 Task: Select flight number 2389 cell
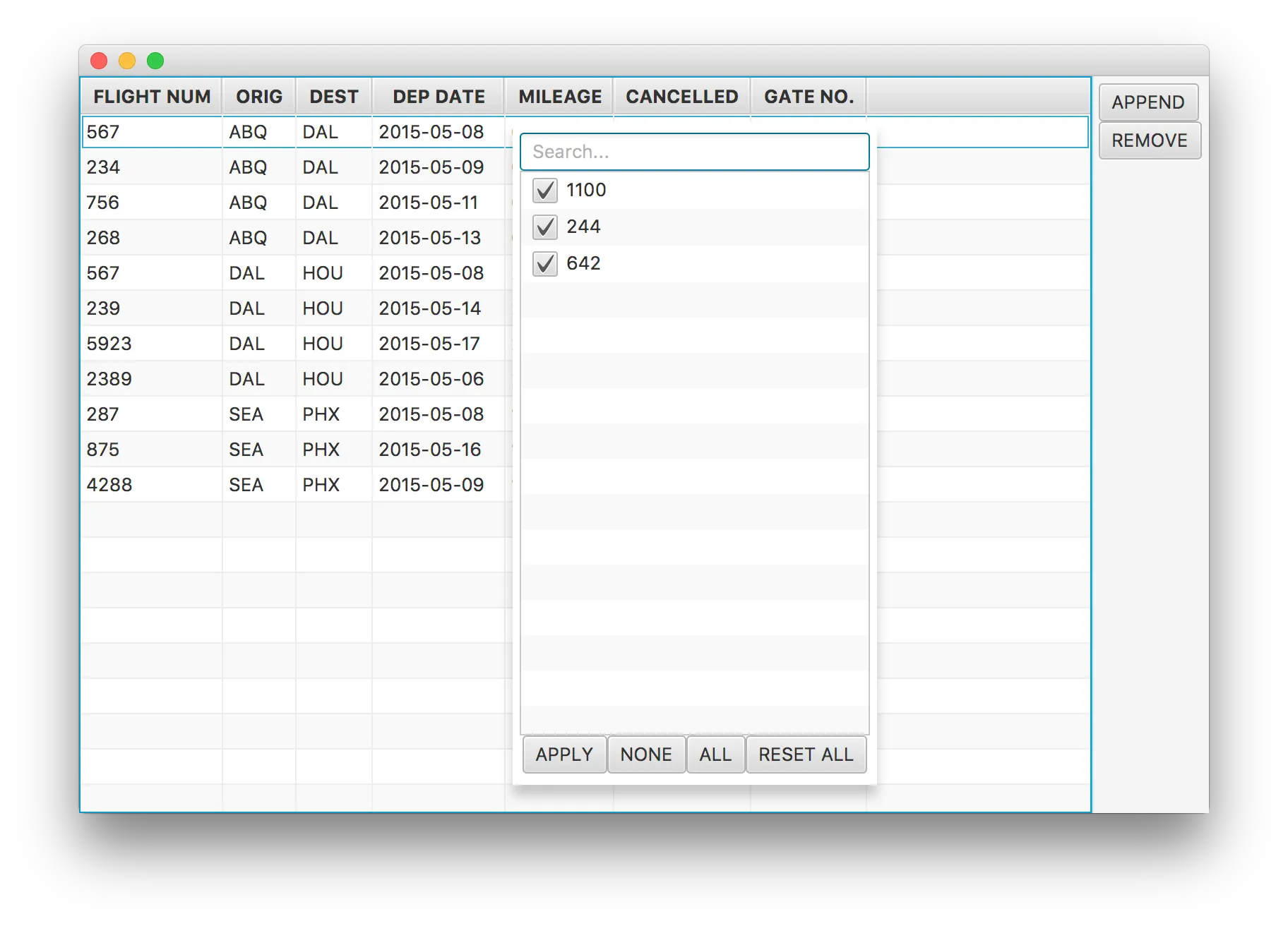coord(152,379)
